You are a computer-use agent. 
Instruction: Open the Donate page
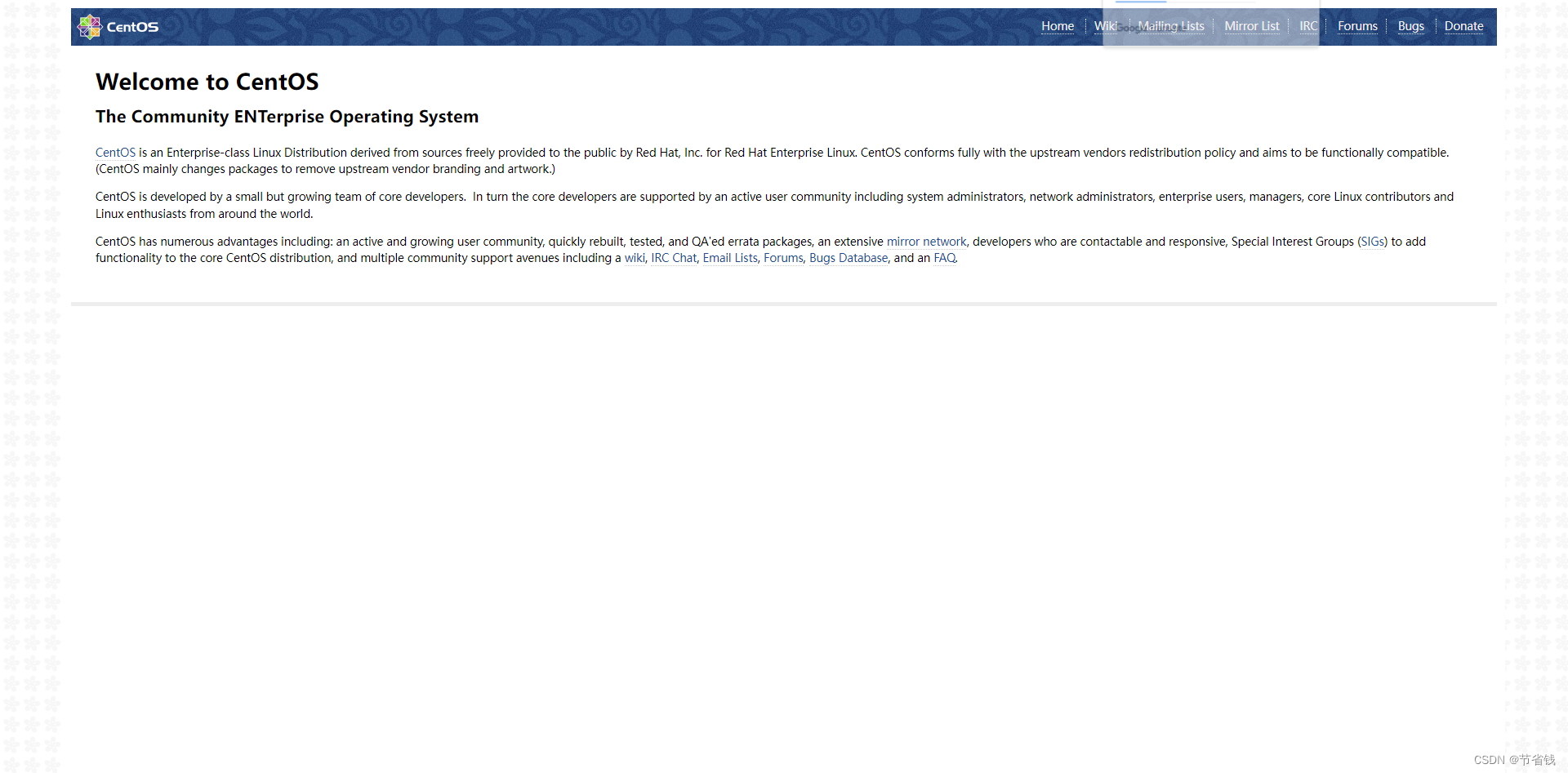tap(1463, 26)
